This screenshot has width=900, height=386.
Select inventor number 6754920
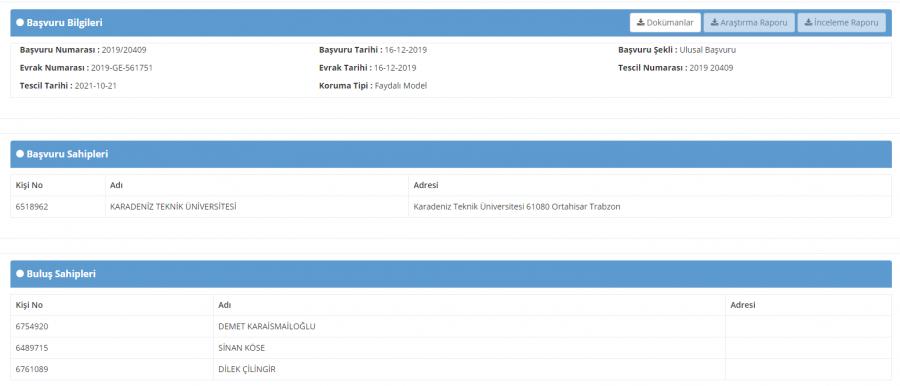[x=32, y=326]
